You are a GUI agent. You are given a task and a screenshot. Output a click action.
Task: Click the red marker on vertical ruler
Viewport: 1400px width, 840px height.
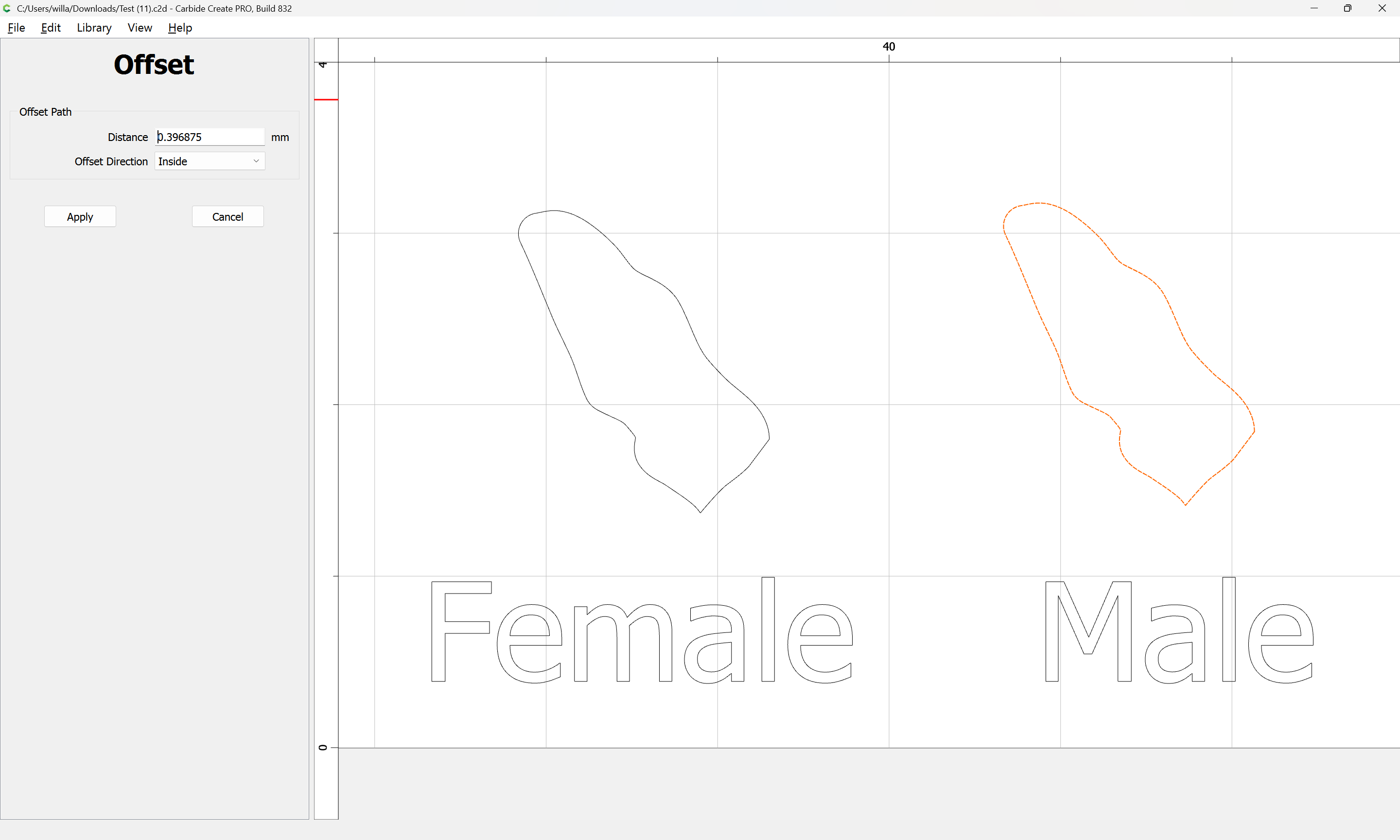(326, 100)
